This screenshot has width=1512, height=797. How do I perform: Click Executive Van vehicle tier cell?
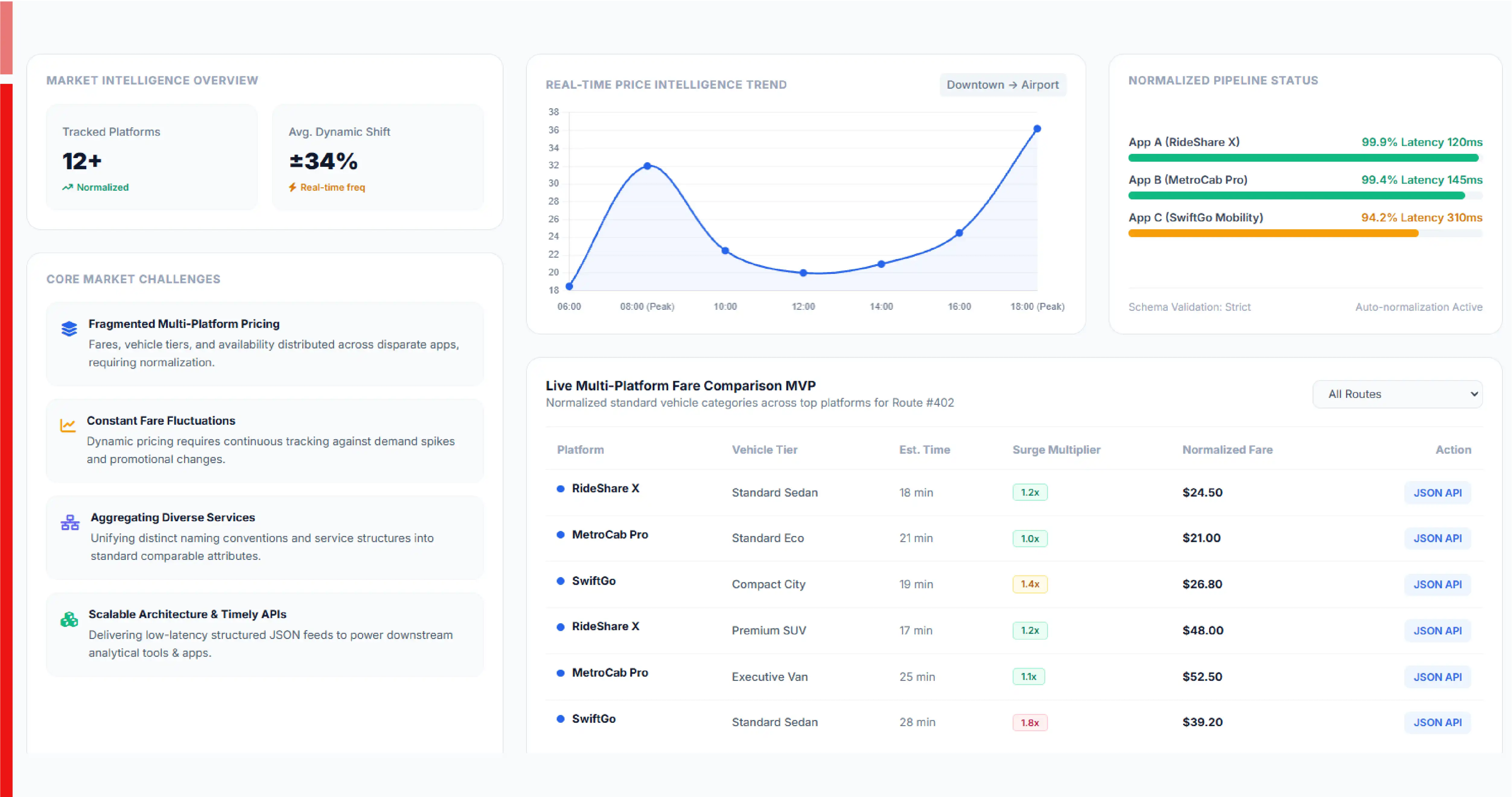pyautogui.click(x=769, y=677)
